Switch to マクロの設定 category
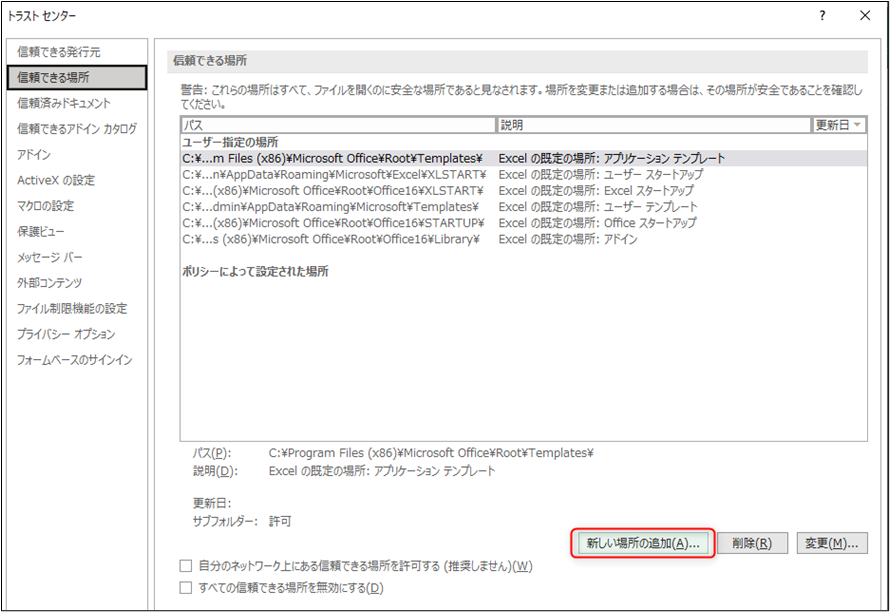This screenshot has height=612, width=890. click(x=45, y=206)
